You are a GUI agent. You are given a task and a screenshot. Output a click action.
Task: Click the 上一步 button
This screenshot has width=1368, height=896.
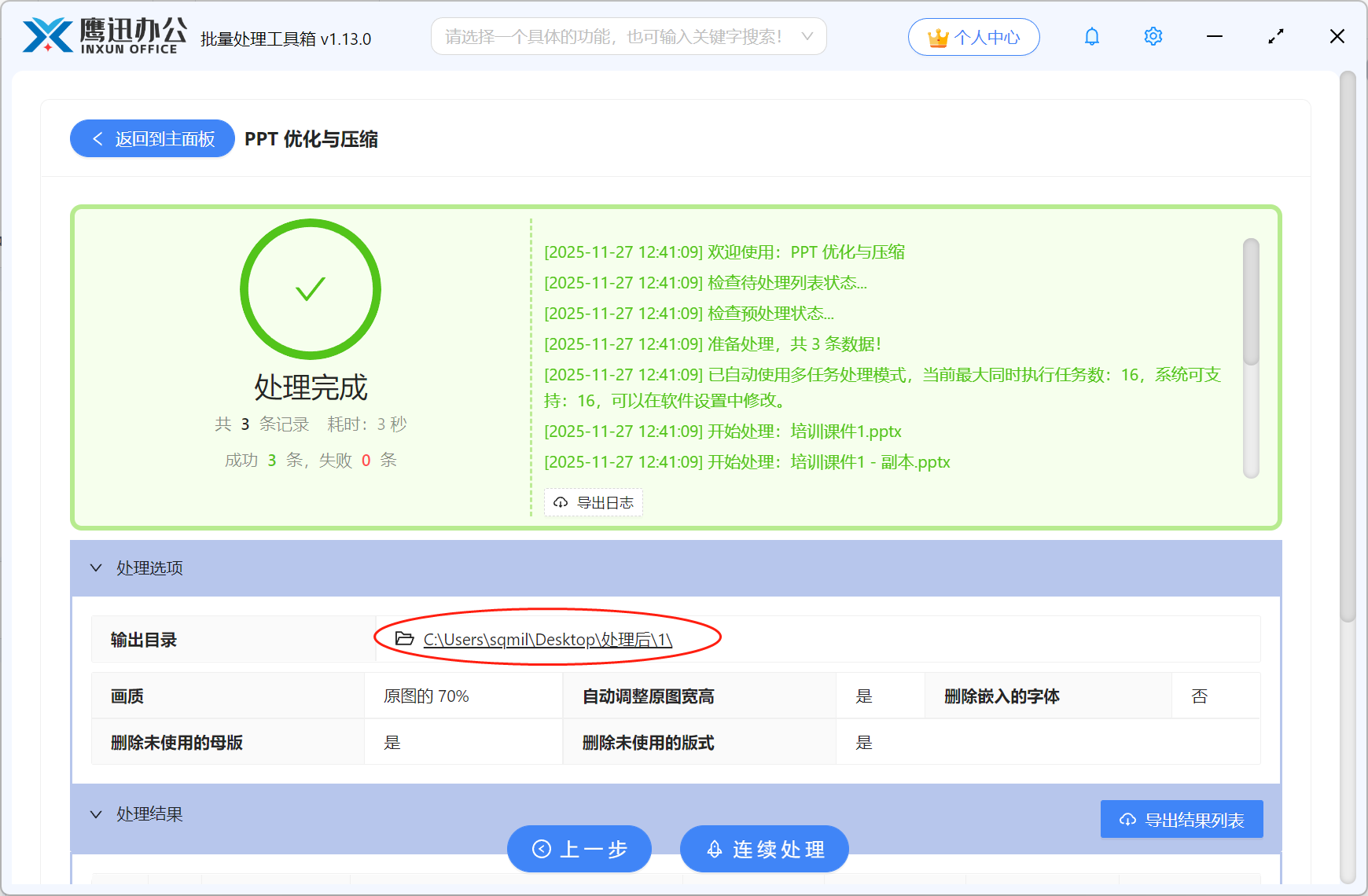(x=579, y=849)
